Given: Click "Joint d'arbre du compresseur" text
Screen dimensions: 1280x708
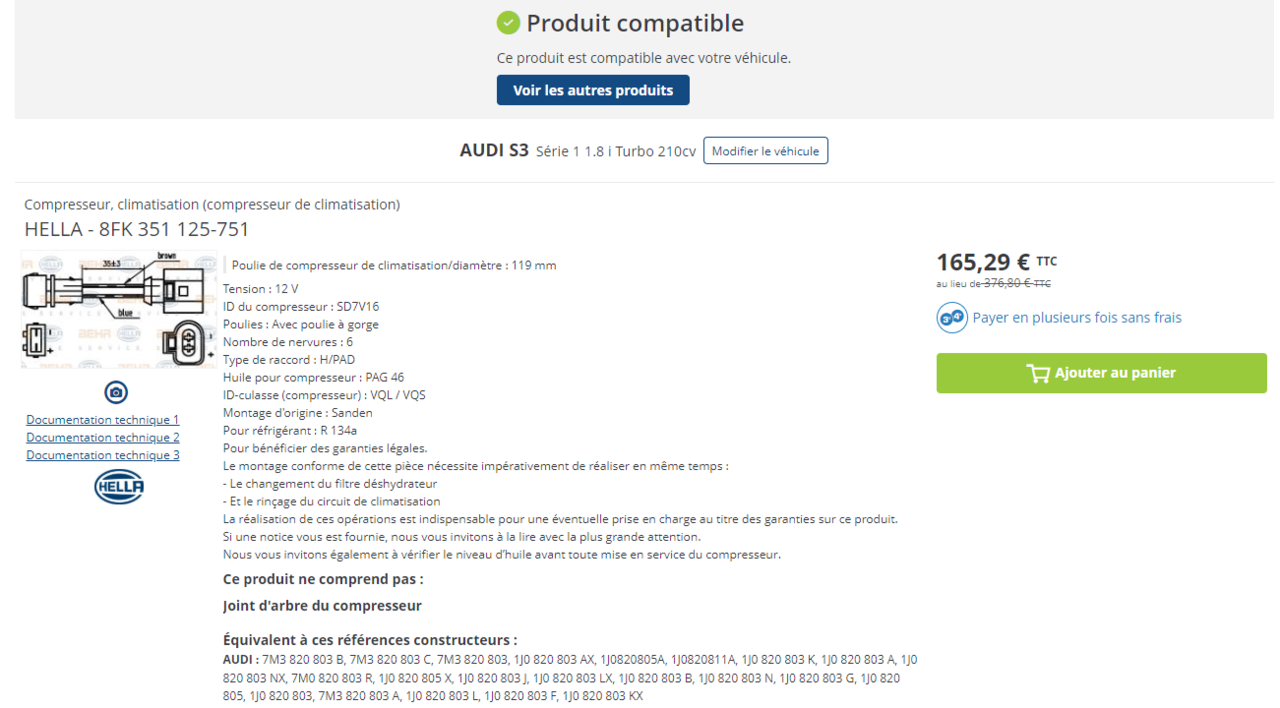Looking at the screenshot, I should tap(322, 606).
